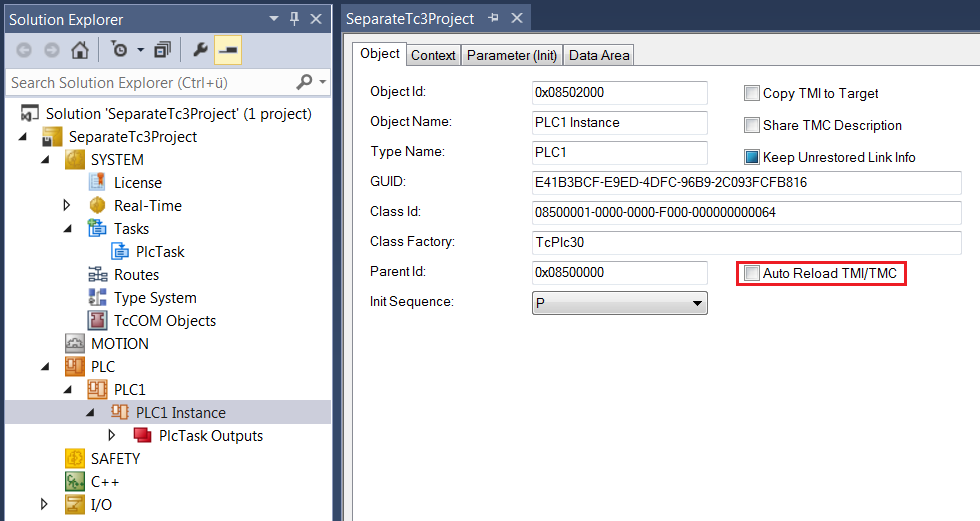Collapse the SeparateTc3Project project node

[22, 137]
